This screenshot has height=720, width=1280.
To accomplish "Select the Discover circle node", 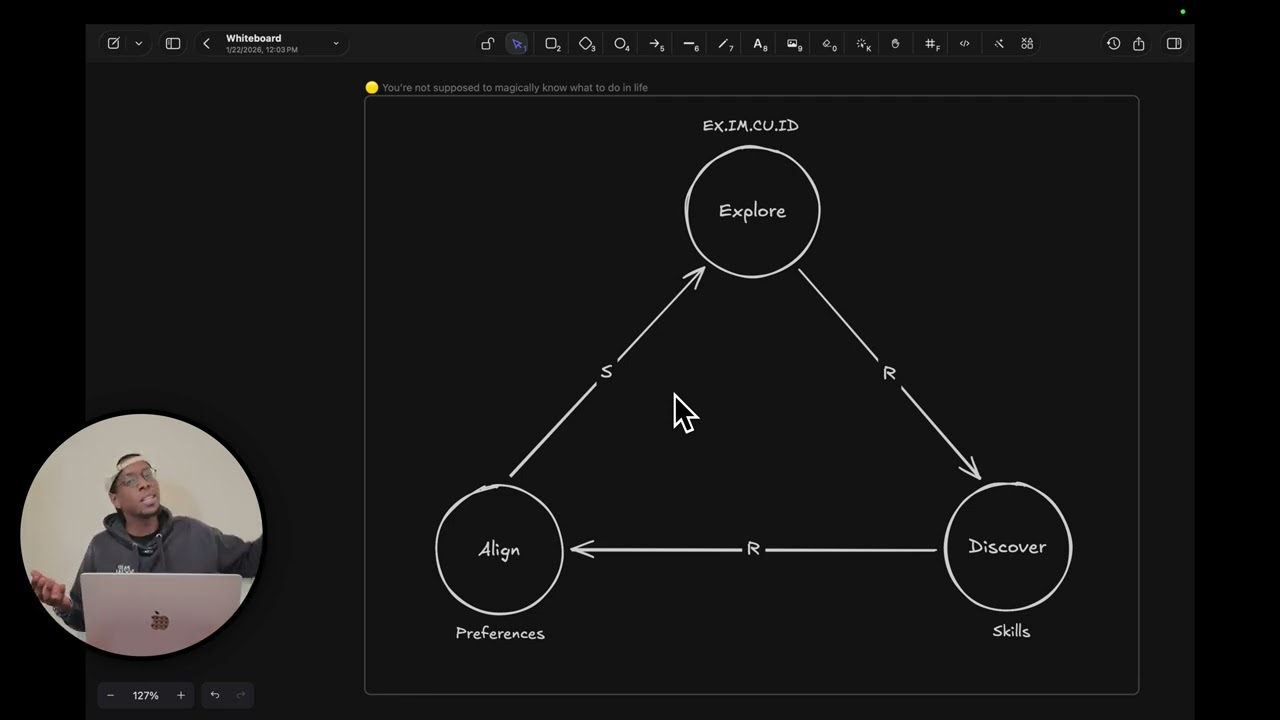I will point(1008,547).
